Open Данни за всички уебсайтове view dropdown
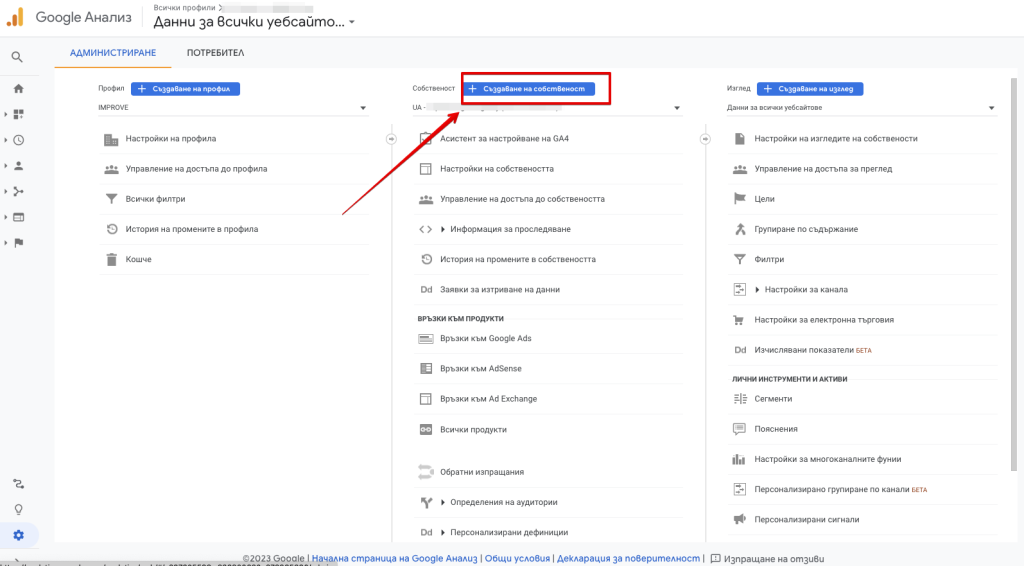The image size is (1024, 566). click(x=861, y=108)
